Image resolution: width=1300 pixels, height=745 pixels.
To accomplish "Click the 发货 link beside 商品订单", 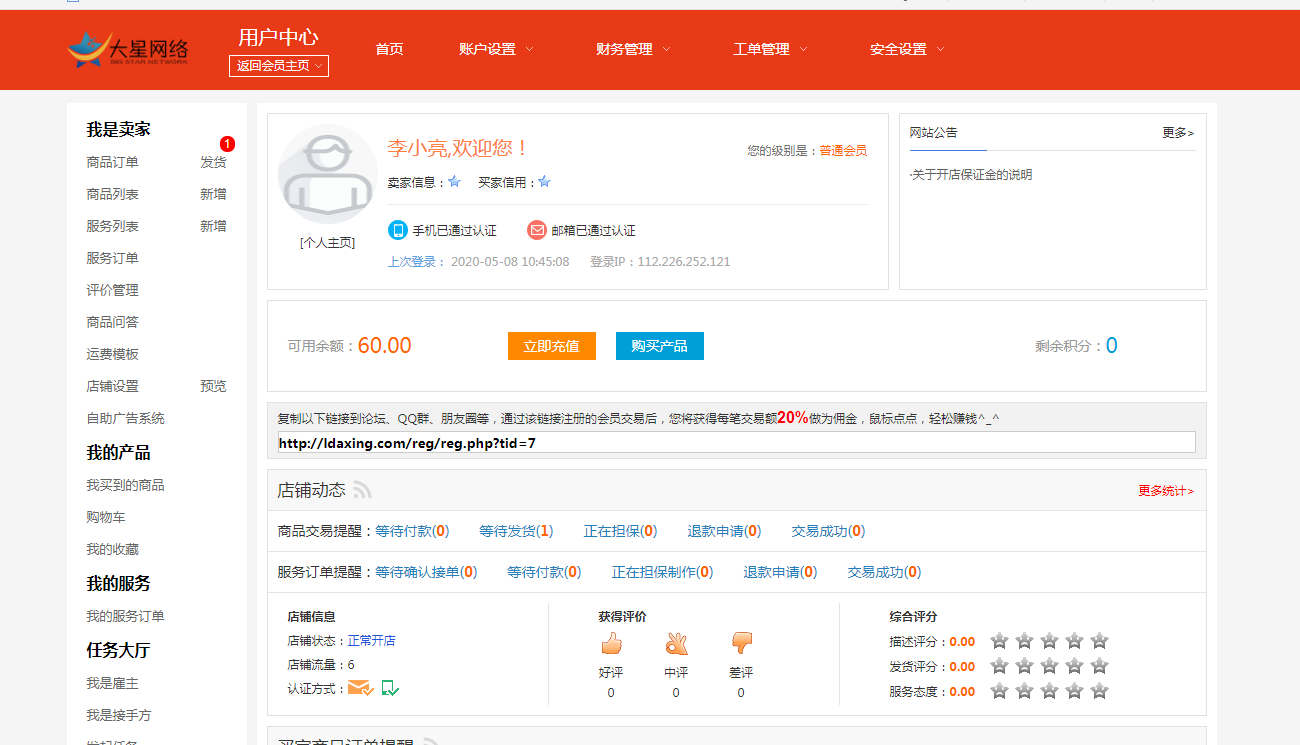I will pyautogui.click(x=213, y=162).
